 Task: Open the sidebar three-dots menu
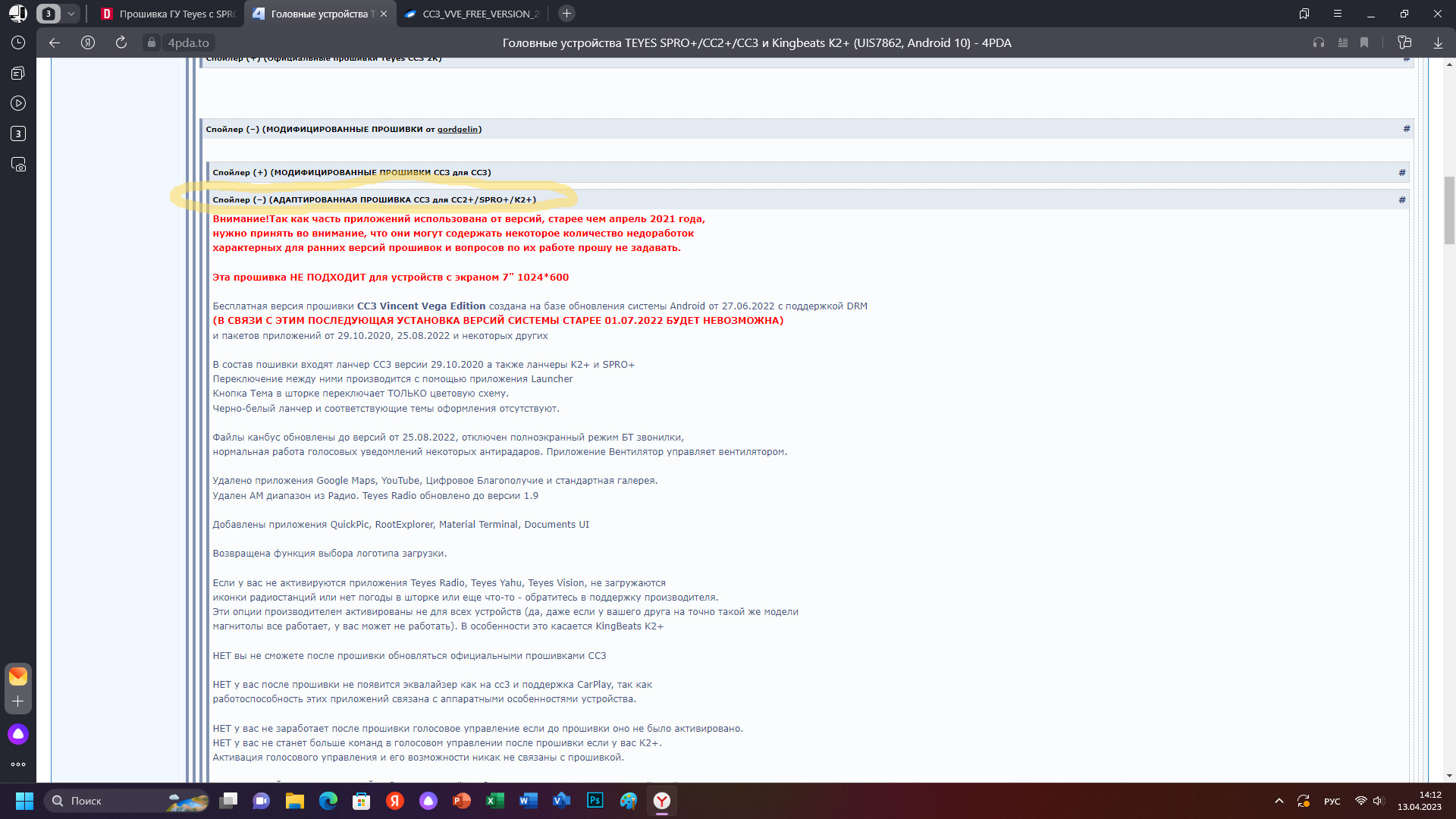18,764
